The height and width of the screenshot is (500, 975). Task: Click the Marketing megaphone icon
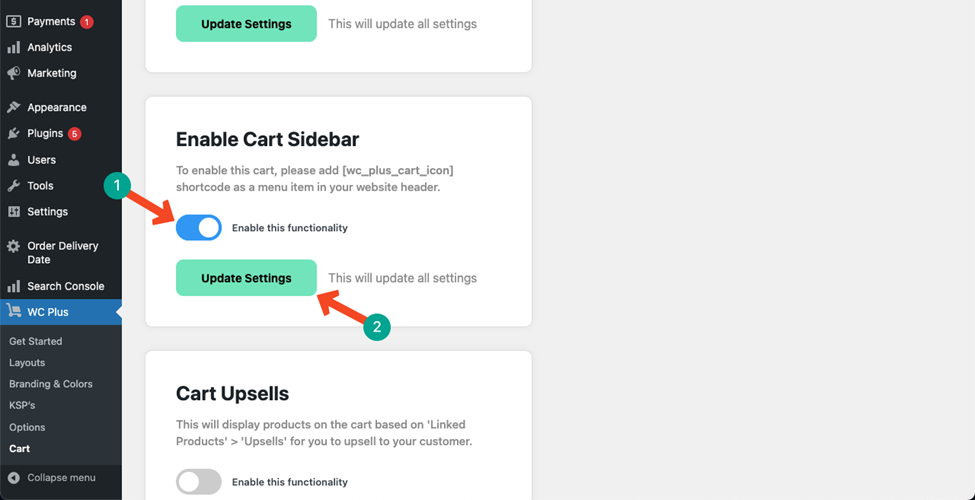tap(13, 73)
